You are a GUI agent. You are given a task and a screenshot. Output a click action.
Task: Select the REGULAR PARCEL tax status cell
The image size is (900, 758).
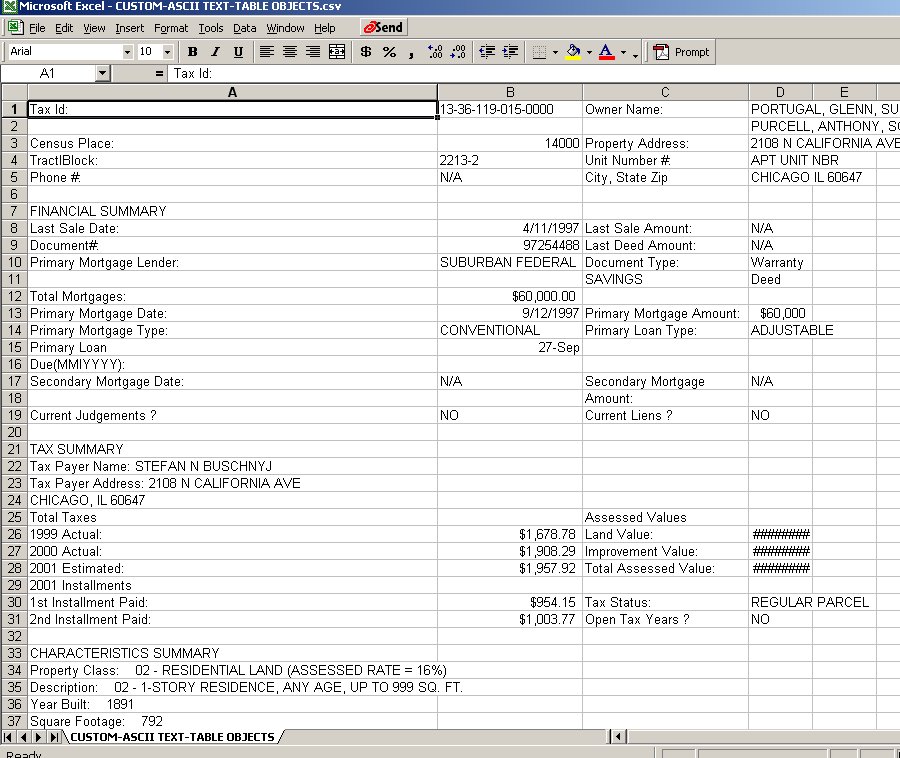tap(781, 602)
